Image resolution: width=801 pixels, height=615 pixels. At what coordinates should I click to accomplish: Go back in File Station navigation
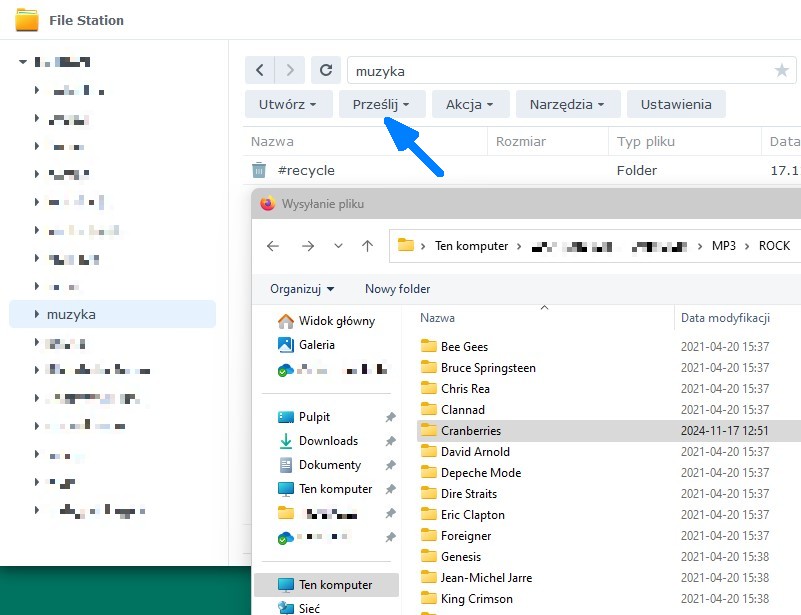pyautogui.click(x=260, y=70)
